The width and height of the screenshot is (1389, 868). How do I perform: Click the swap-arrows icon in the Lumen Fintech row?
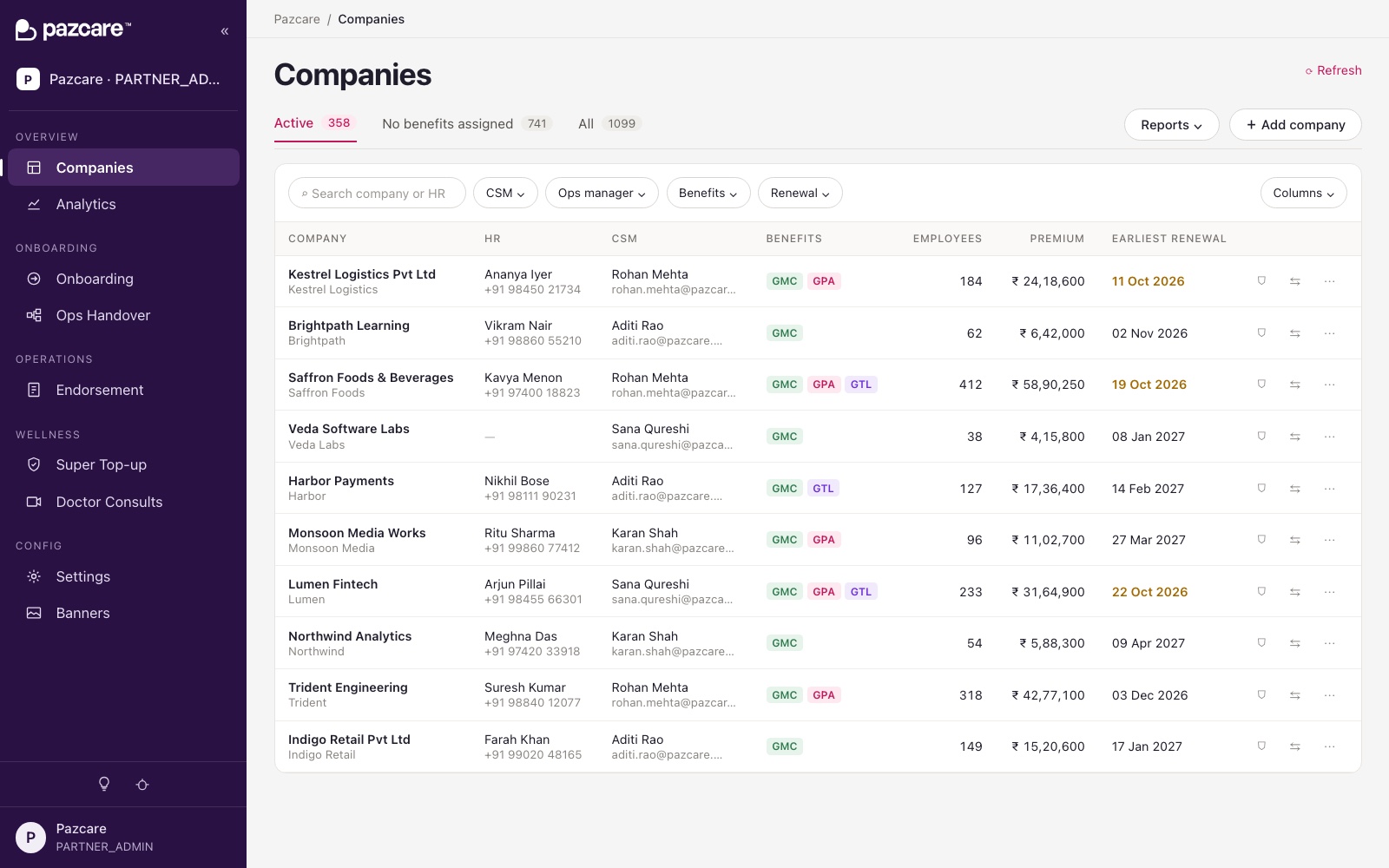coord(1294,592)
